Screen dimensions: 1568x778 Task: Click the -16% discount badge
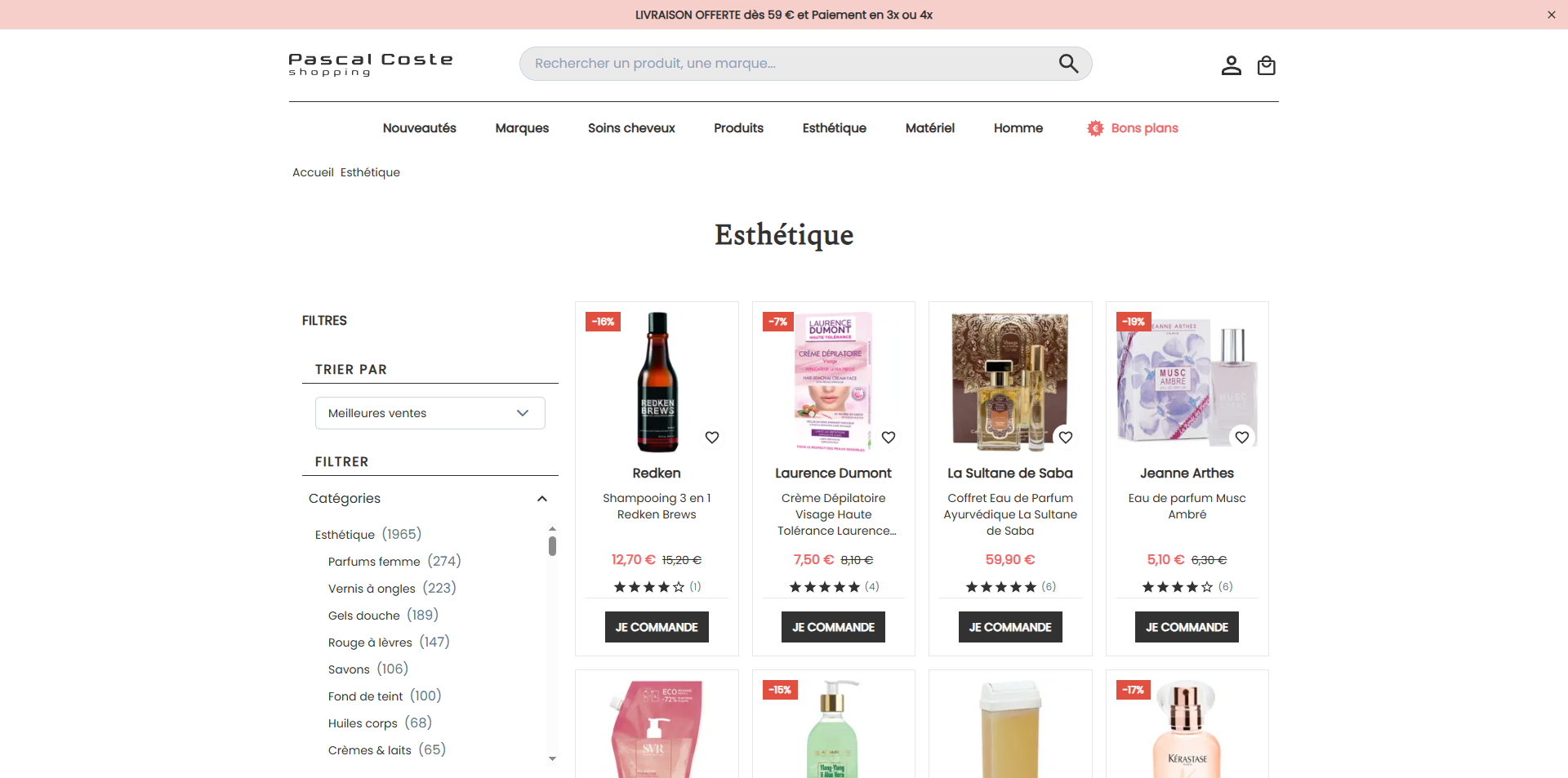tap(603, 322)
